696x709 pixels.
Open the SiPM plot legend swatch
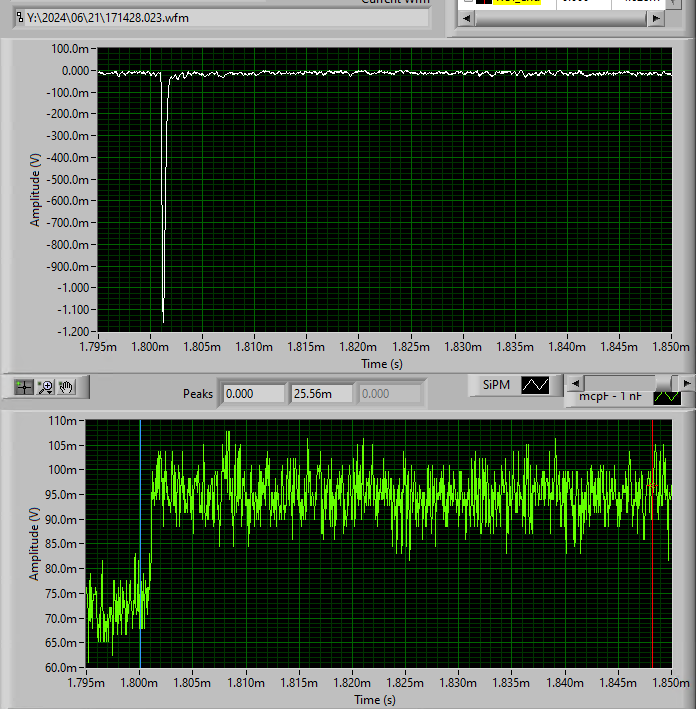coord(535,385)
